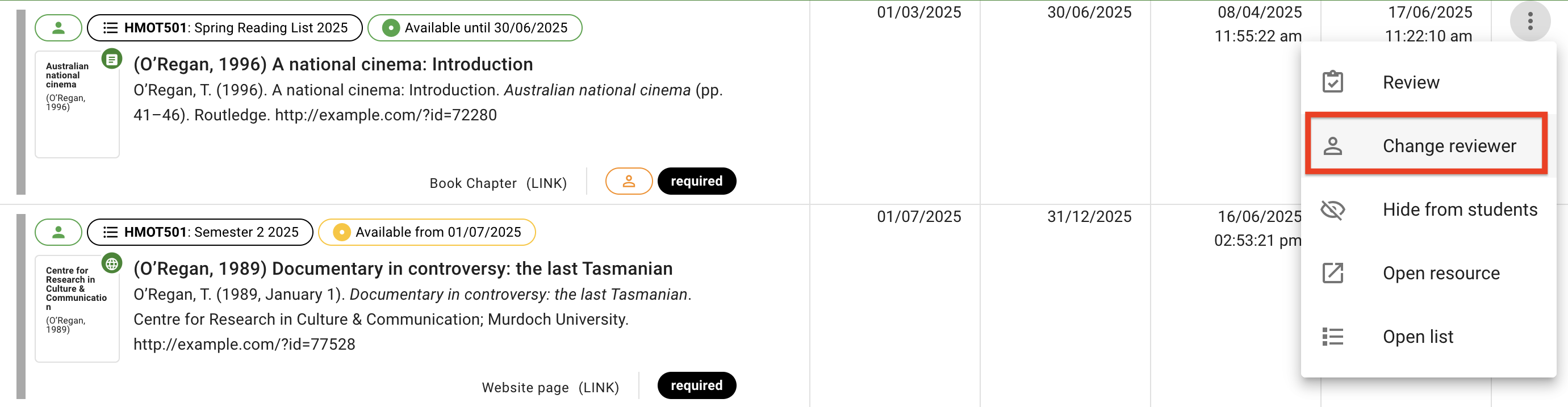Click the Change reviewer person icon
The image size is (1568, 407).
tap(1334, 145)
